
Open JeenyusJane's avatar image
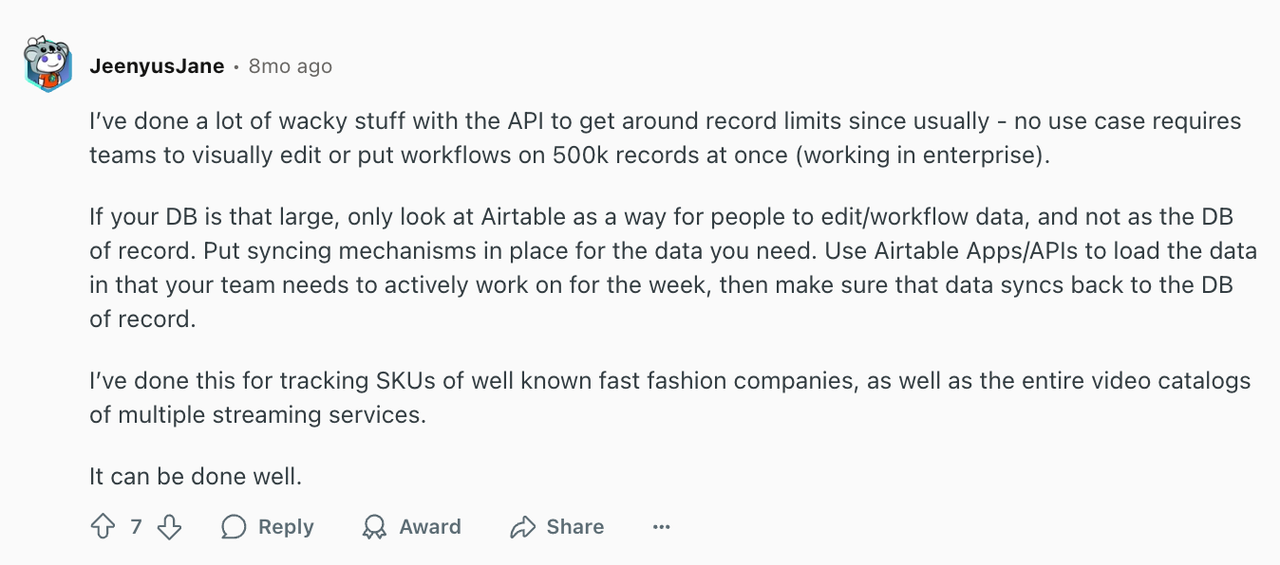pos(48,67)
